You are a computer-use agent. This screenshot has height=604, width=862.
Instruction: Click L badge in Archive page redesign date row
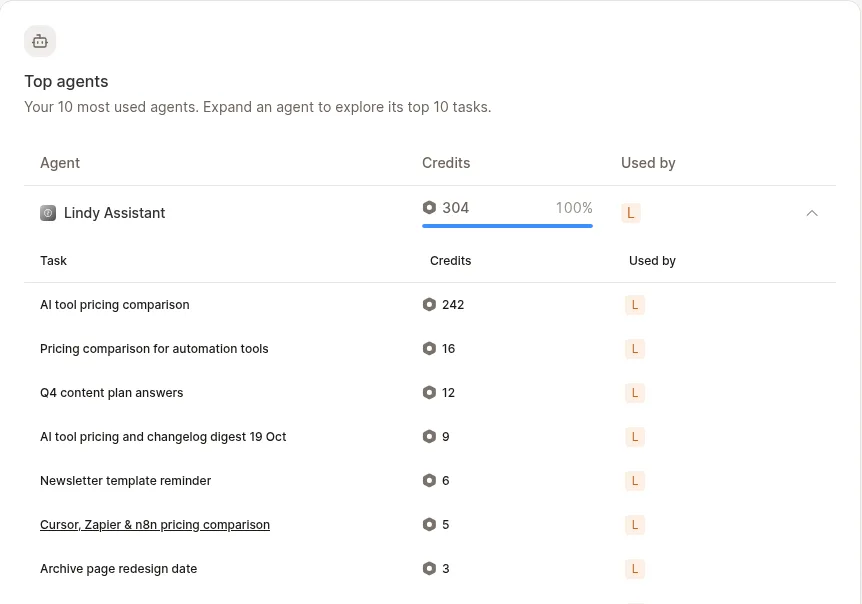tap(635, 569)
